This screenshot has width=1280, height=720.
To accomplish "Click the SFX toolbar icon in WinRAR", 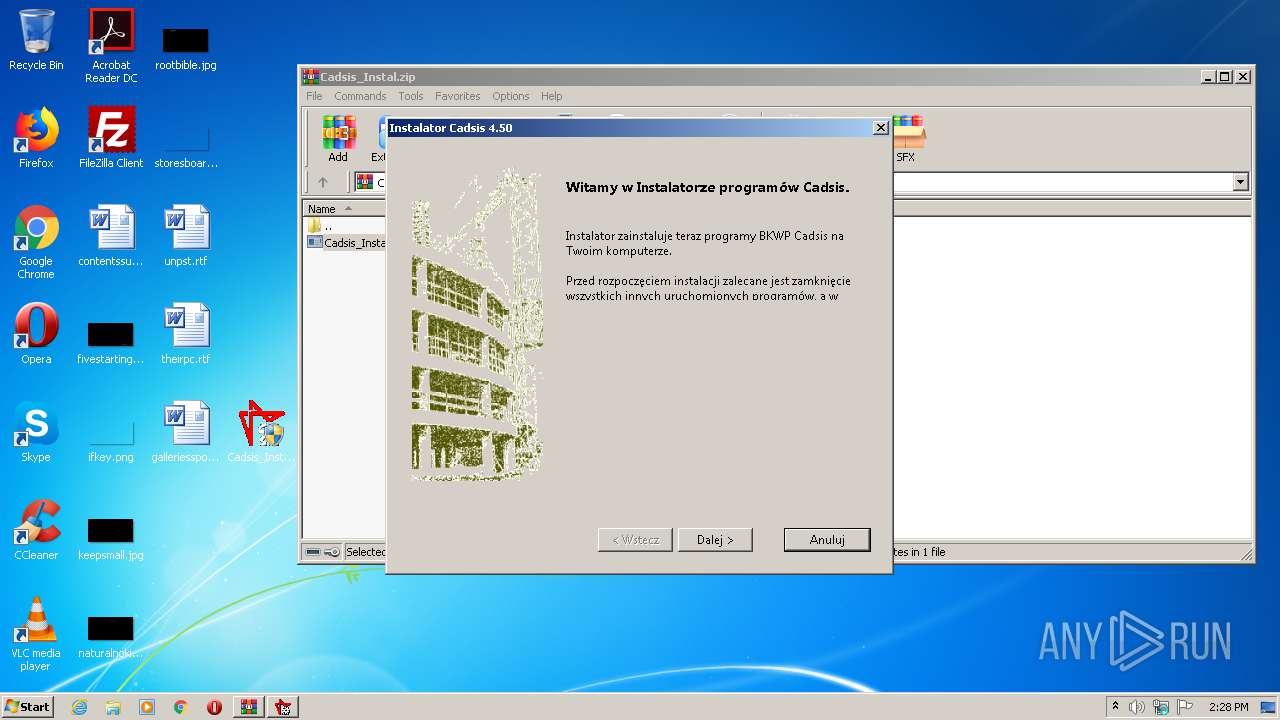I will [x=906, y=139].
